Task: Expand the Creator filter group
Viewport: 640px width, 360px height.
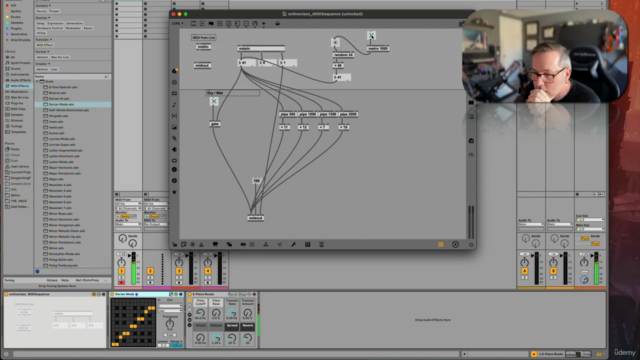Action: (42, 64)
